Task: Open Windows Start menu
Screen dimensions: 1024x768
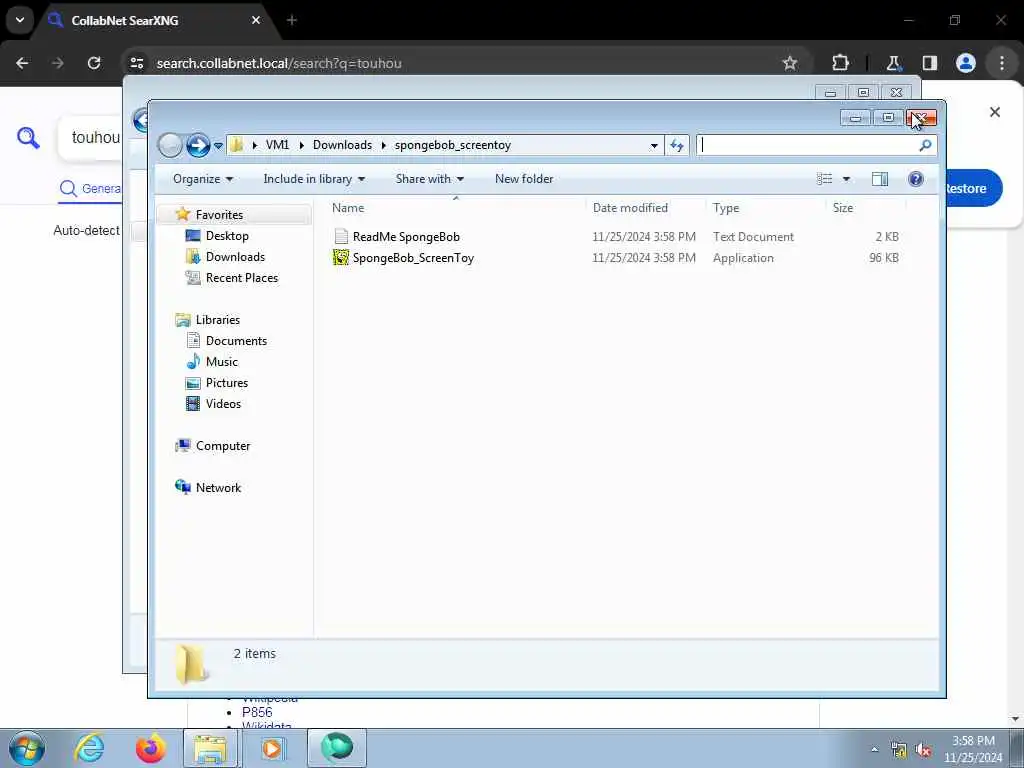Action: [27, 748]
